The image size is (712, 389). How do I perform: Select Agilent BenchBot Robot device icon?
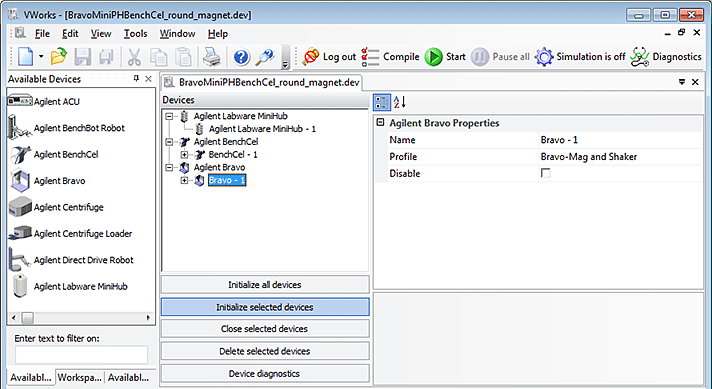click(19, 128)
